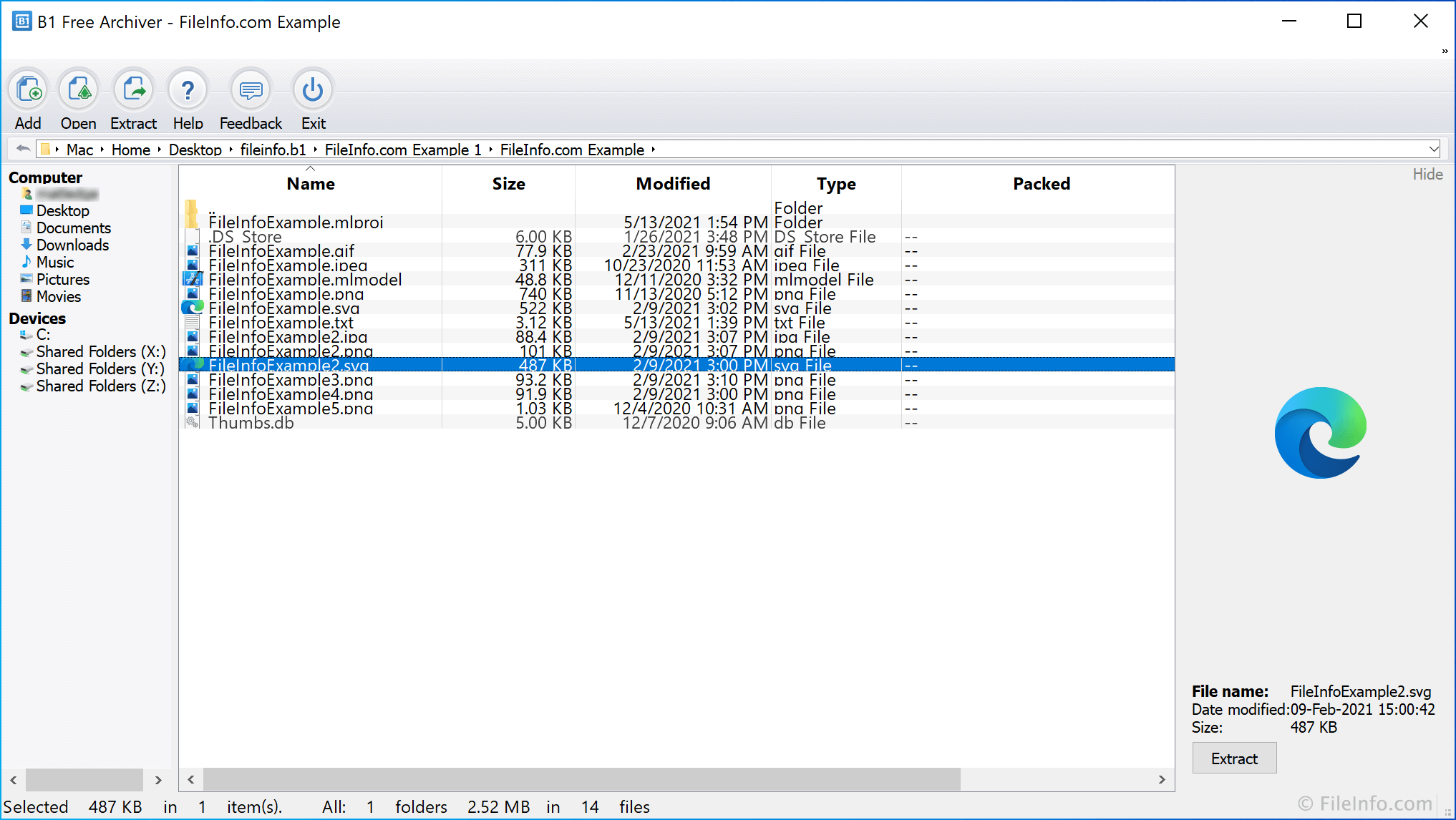Expand the arrow after Desktop in path

230,150
